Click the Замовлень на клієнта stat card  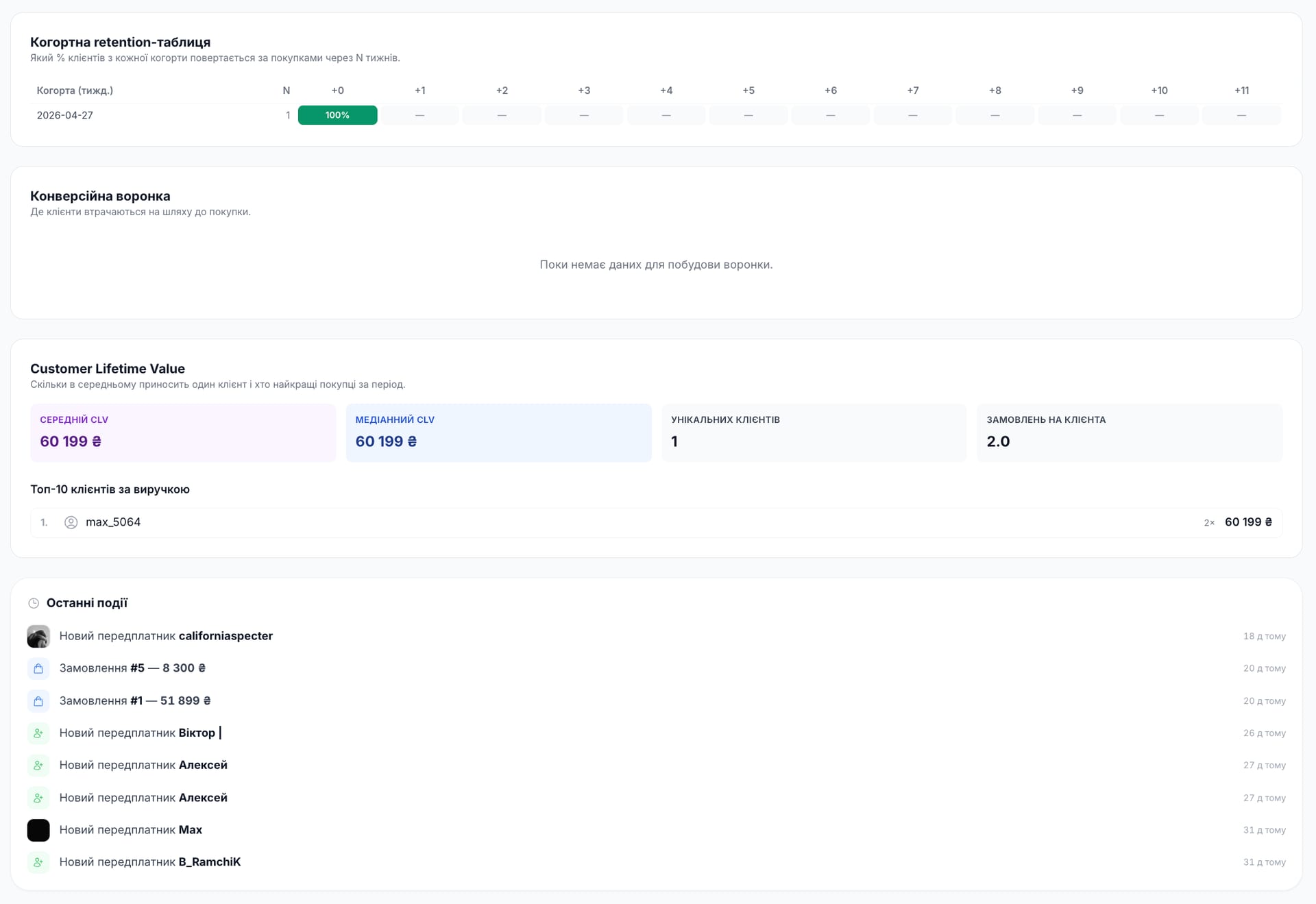[1129, 432]
